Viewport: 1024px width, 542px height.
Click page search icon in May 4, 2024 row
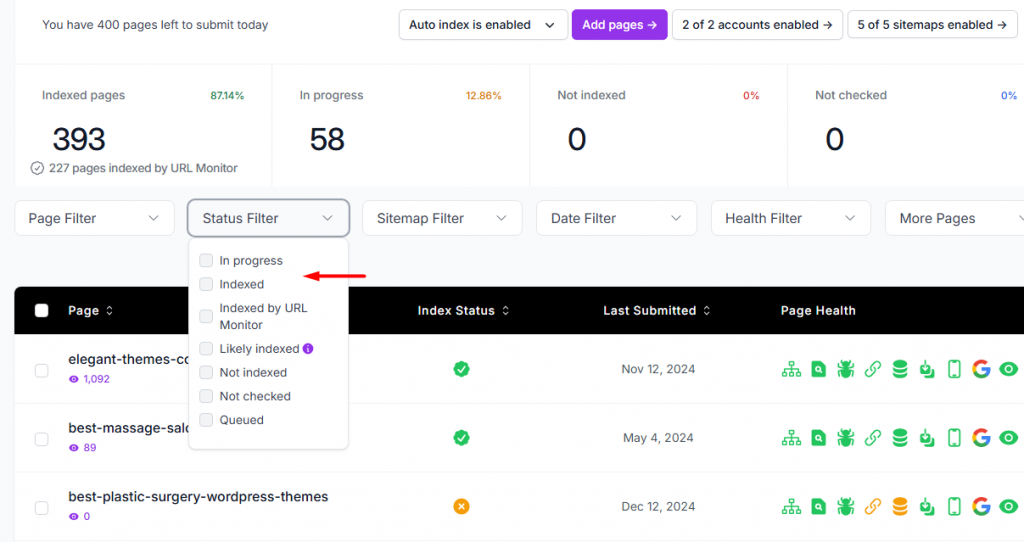818,438
